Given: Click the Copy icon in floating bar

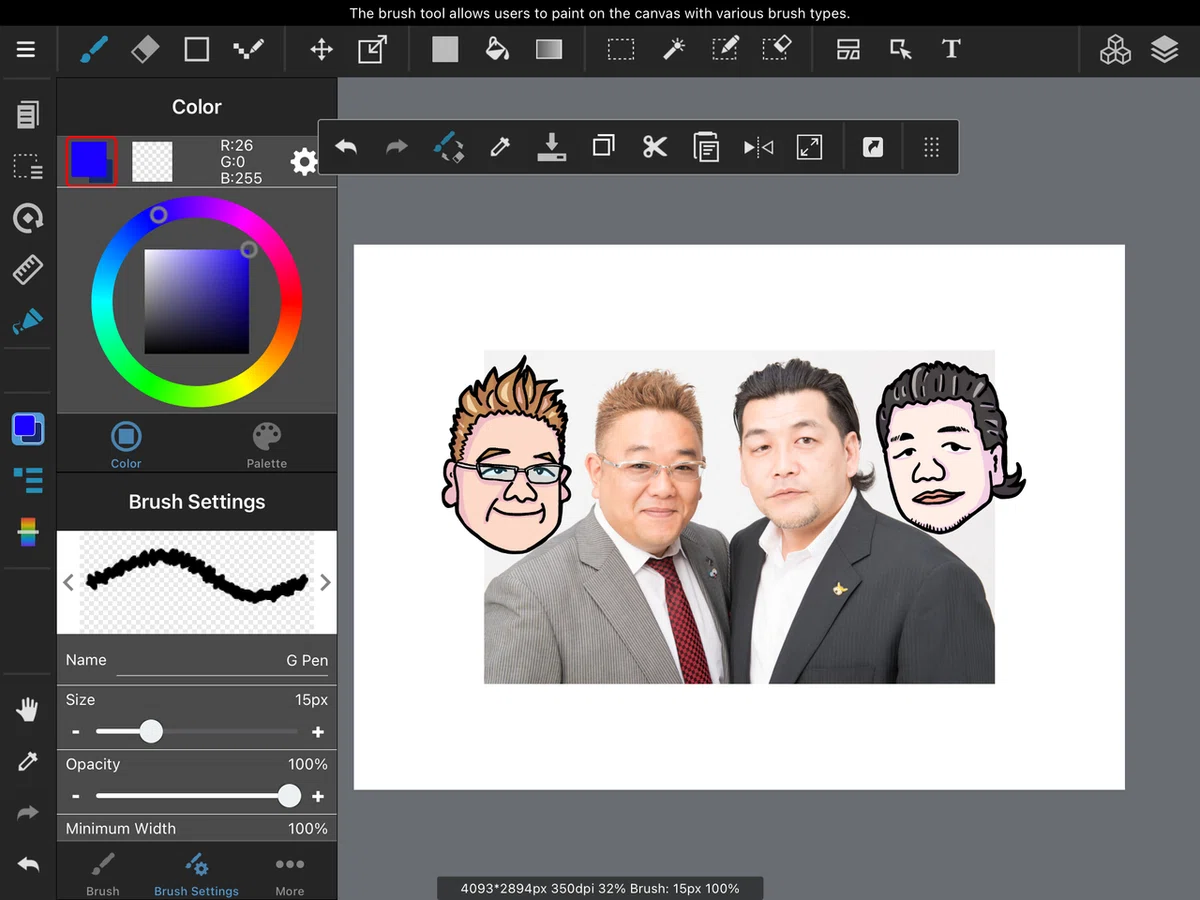Looking at the screenshot, I should coord(603,147).
